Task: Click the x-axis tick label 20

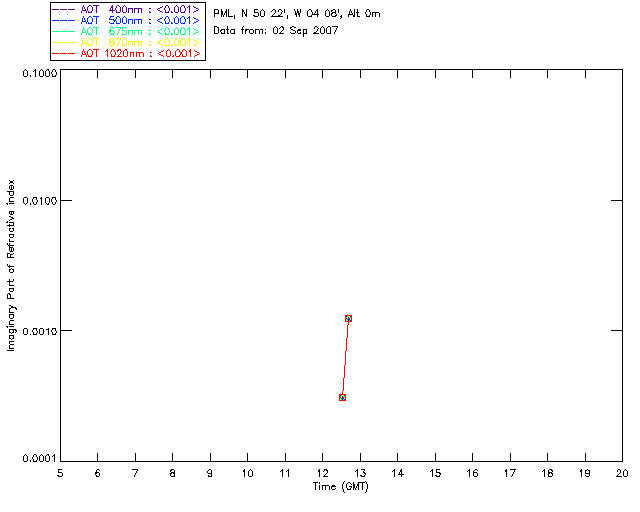Action: point(622,473)
